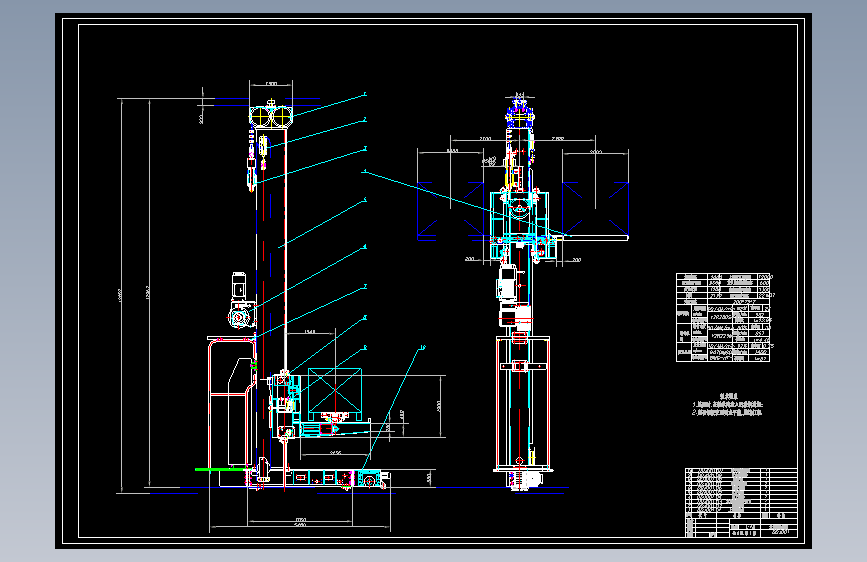Click callout number 2 in the left view

365,119
